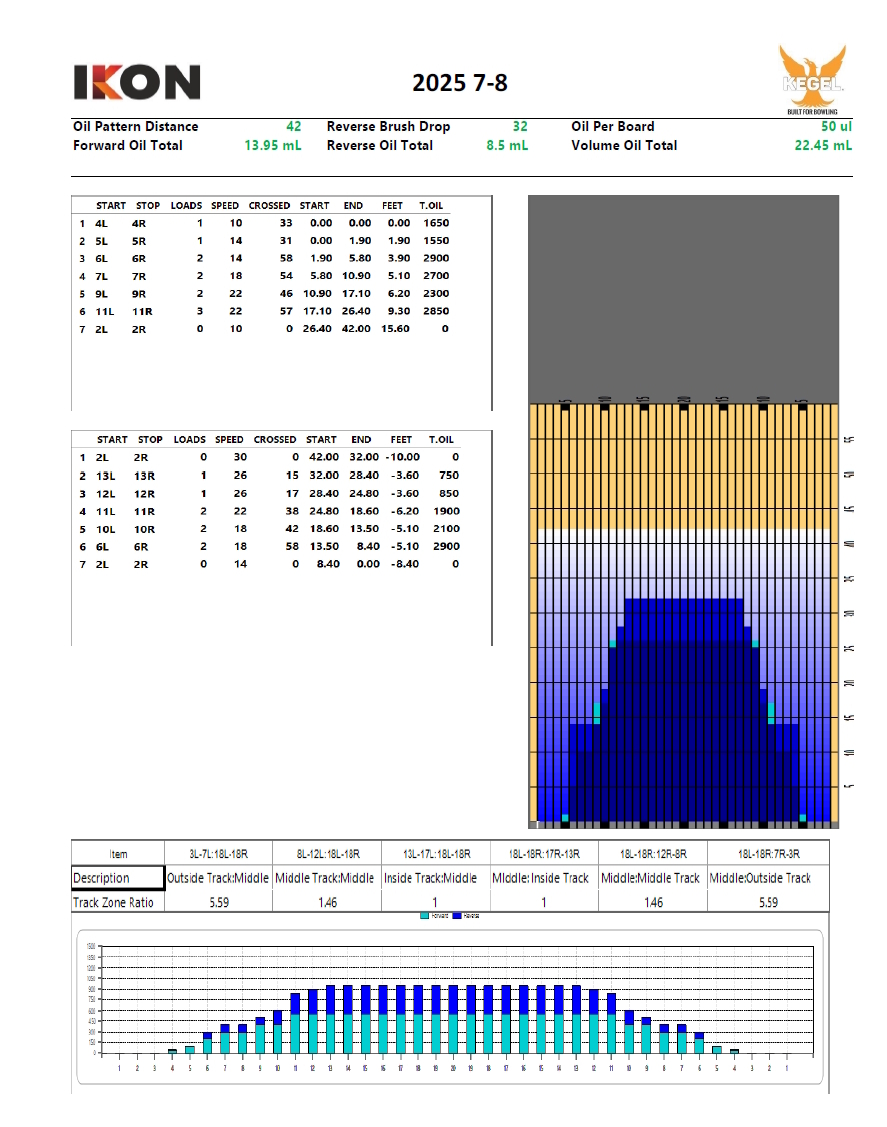The width and height of the screenshot is (887, 1127).
Task: Select zone header 8L-12L:18L-18R
Action: point(328,854)
